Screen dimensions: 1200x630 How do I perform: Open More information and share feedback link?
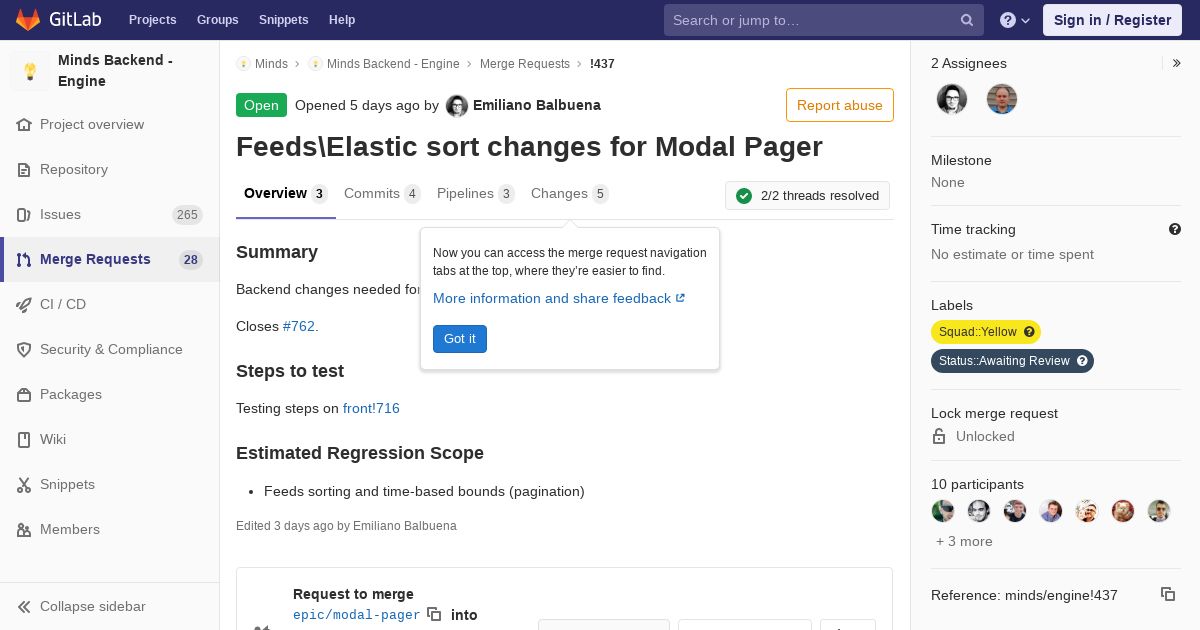(x=559, y=298)
